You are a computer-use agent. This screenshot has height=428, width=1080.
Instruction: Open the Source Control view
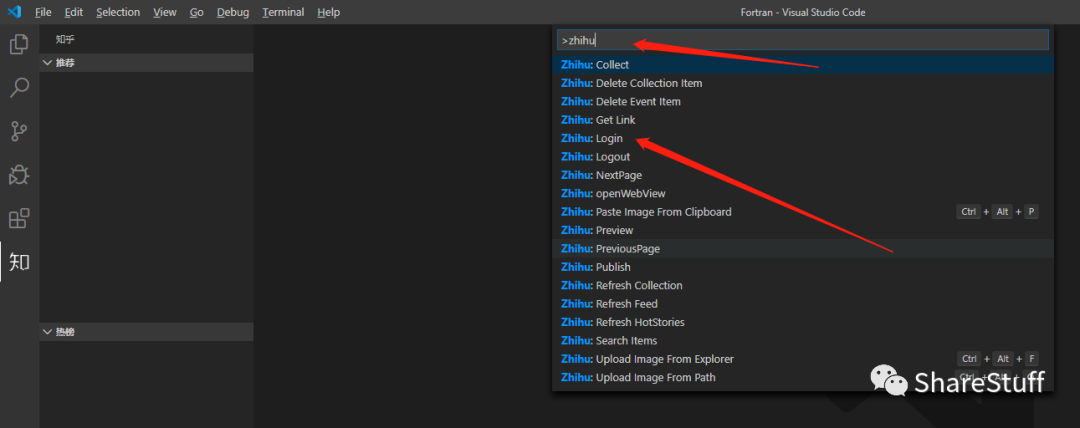pos(19,131)
